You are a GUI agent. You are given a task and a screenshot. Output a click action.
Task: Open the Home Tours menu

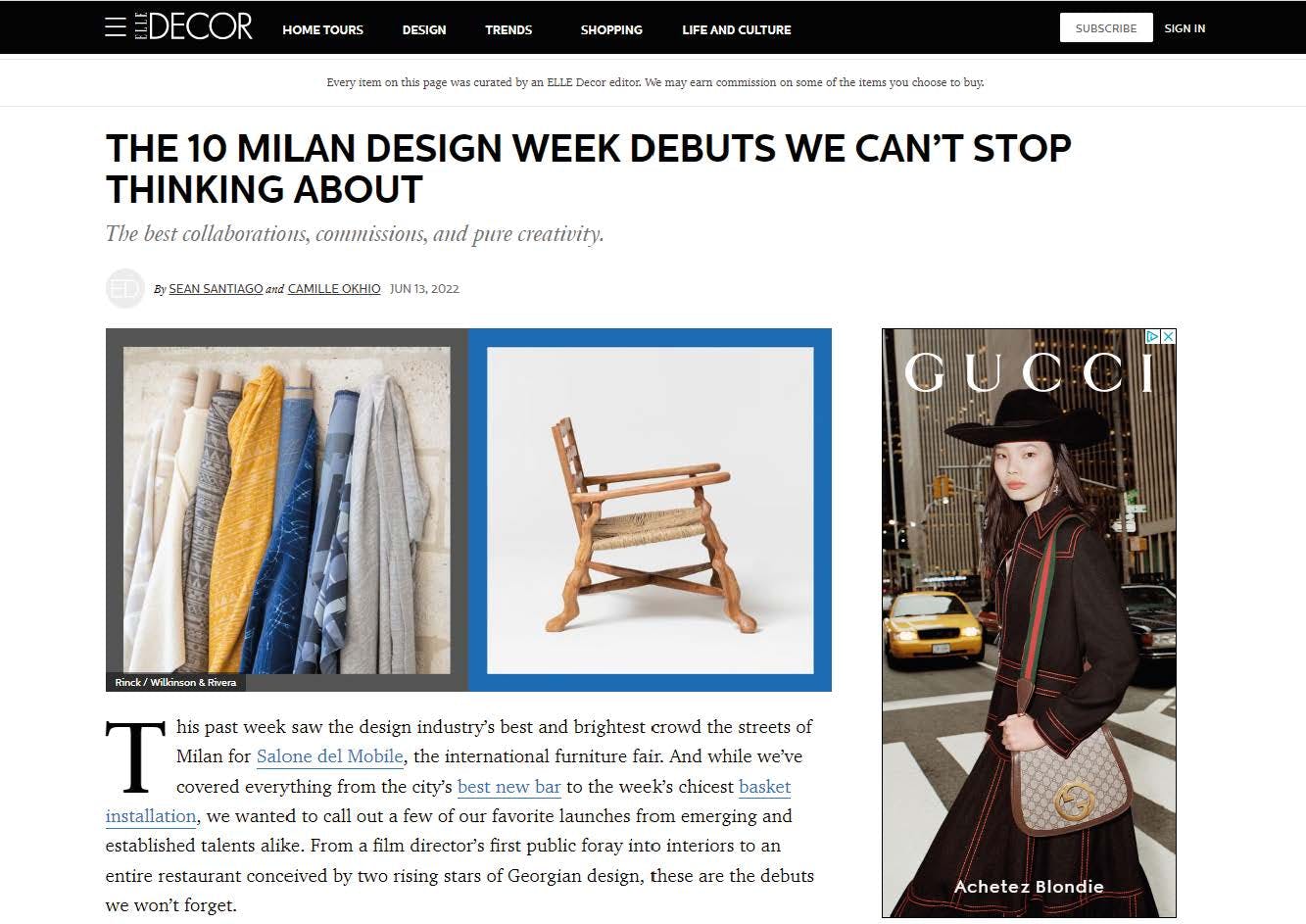pyautogui.click(x=322, y=29)
